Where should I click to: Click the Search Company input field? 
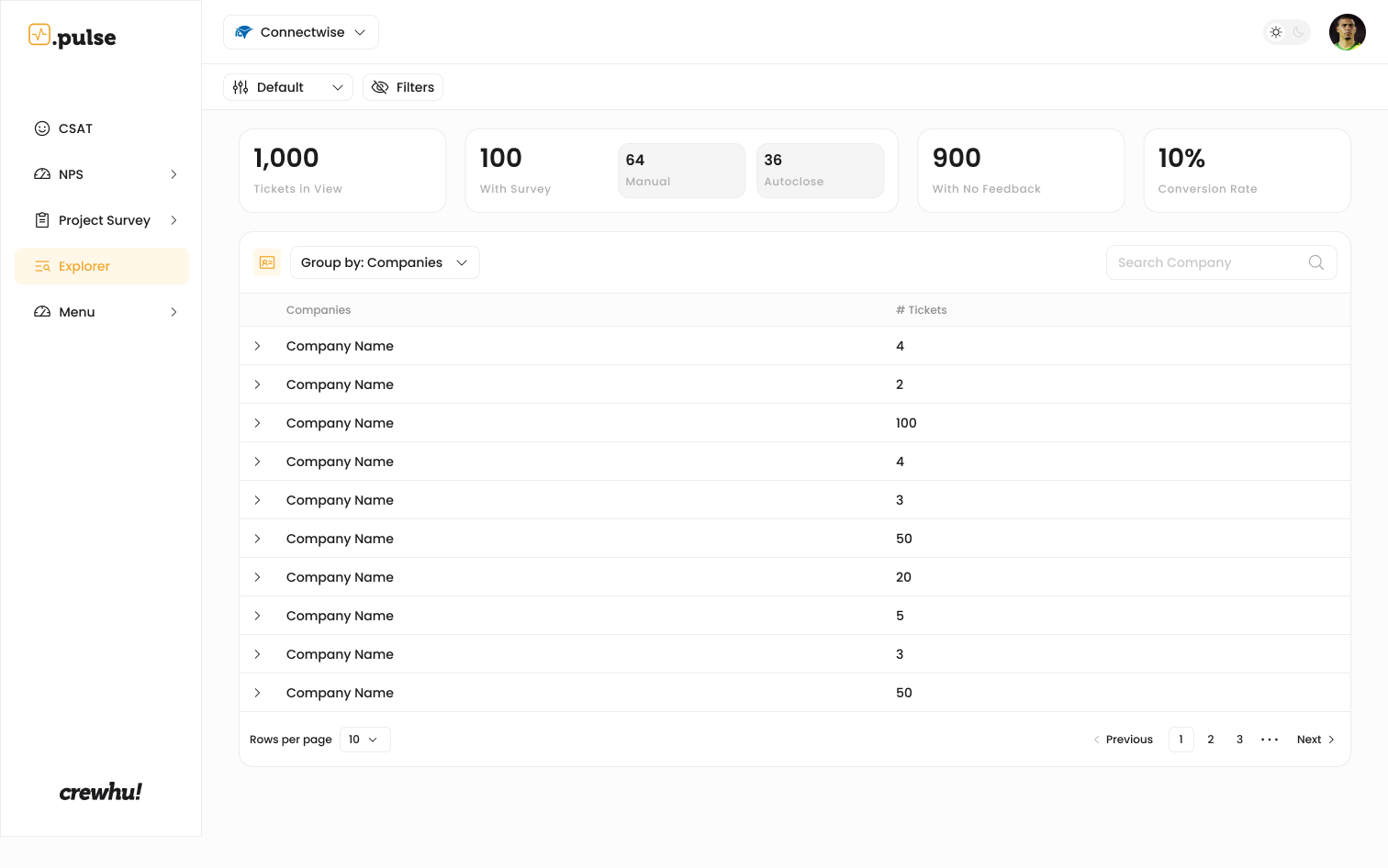[1222, 262]
